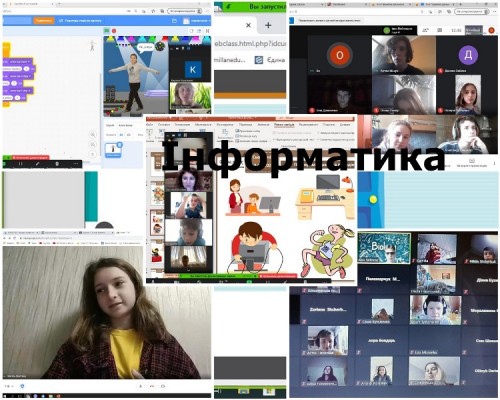Open chat in the Teams meeting toolbar

[440, 30]
